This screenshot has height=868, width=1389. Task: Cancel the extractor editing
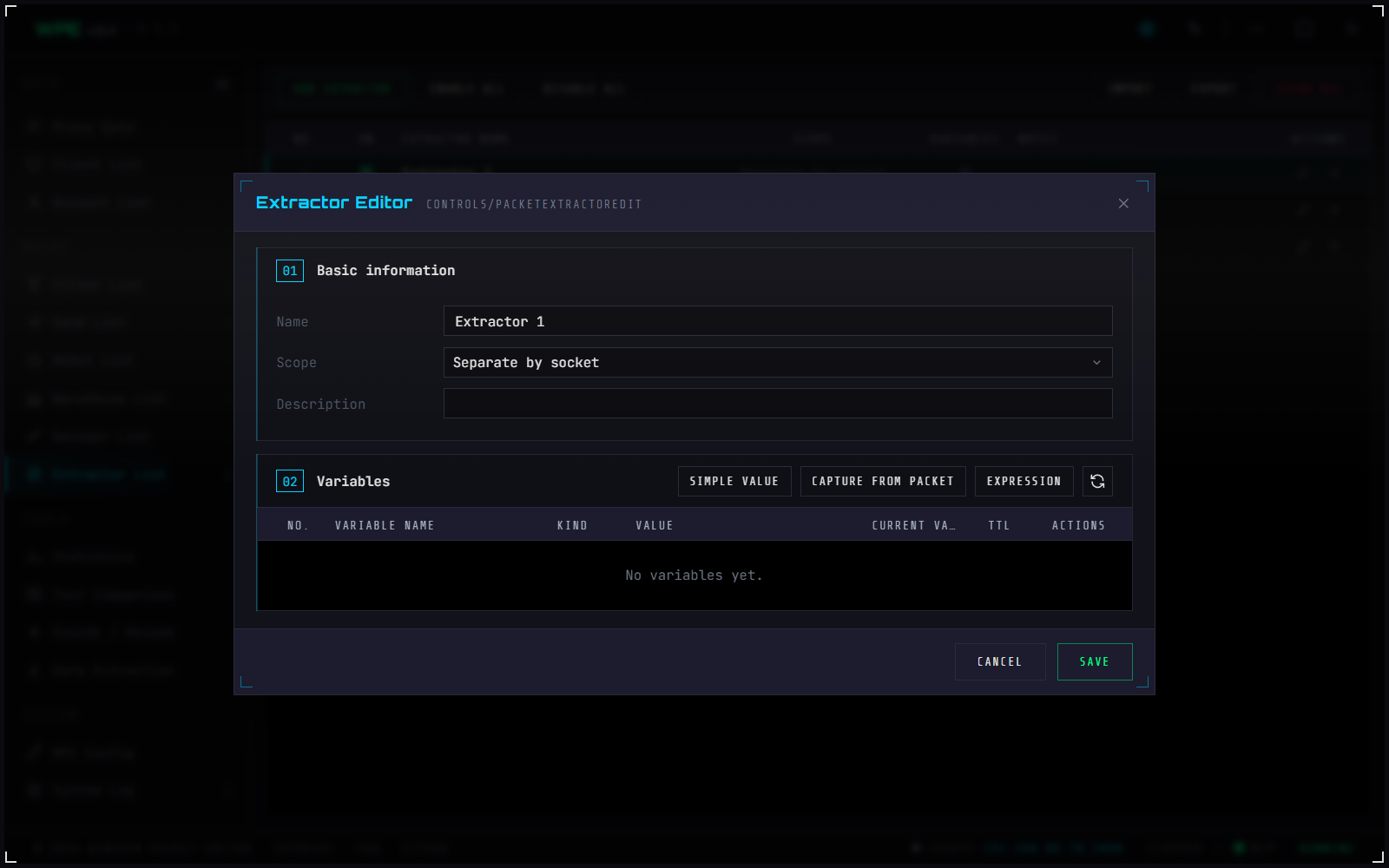1000,661
